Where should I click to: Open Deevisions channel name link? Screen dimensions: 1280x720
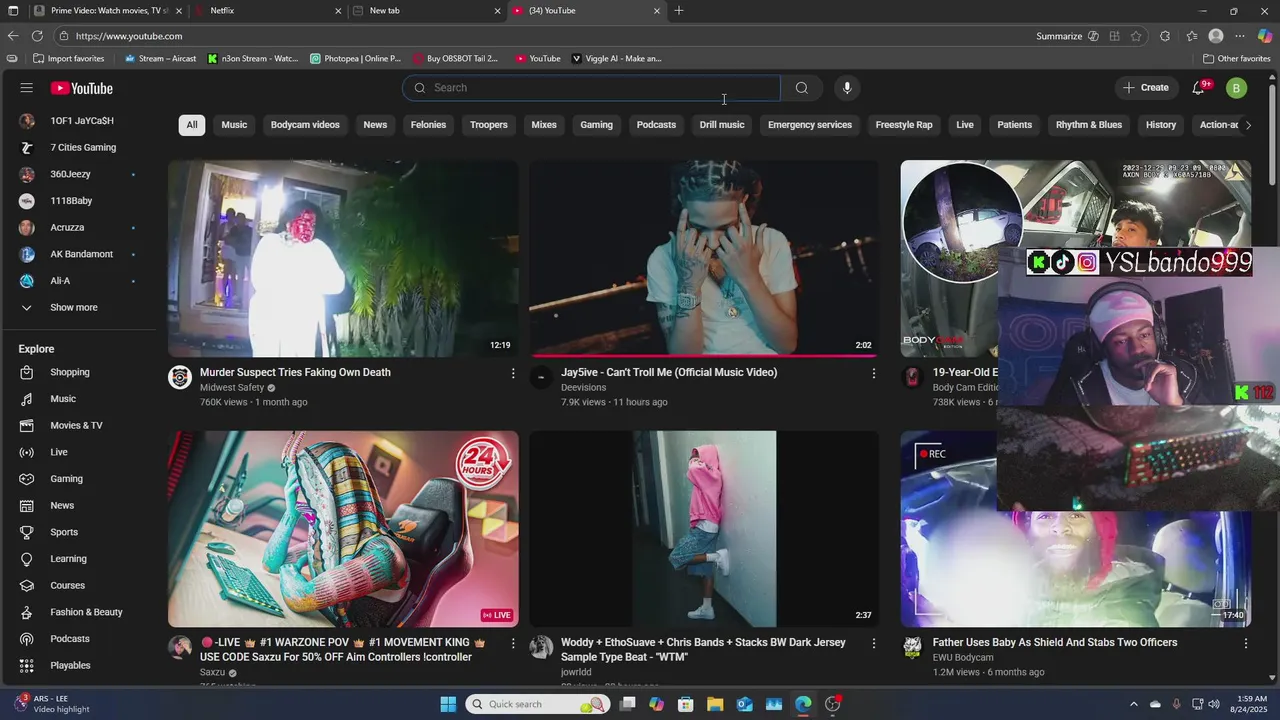584,387
